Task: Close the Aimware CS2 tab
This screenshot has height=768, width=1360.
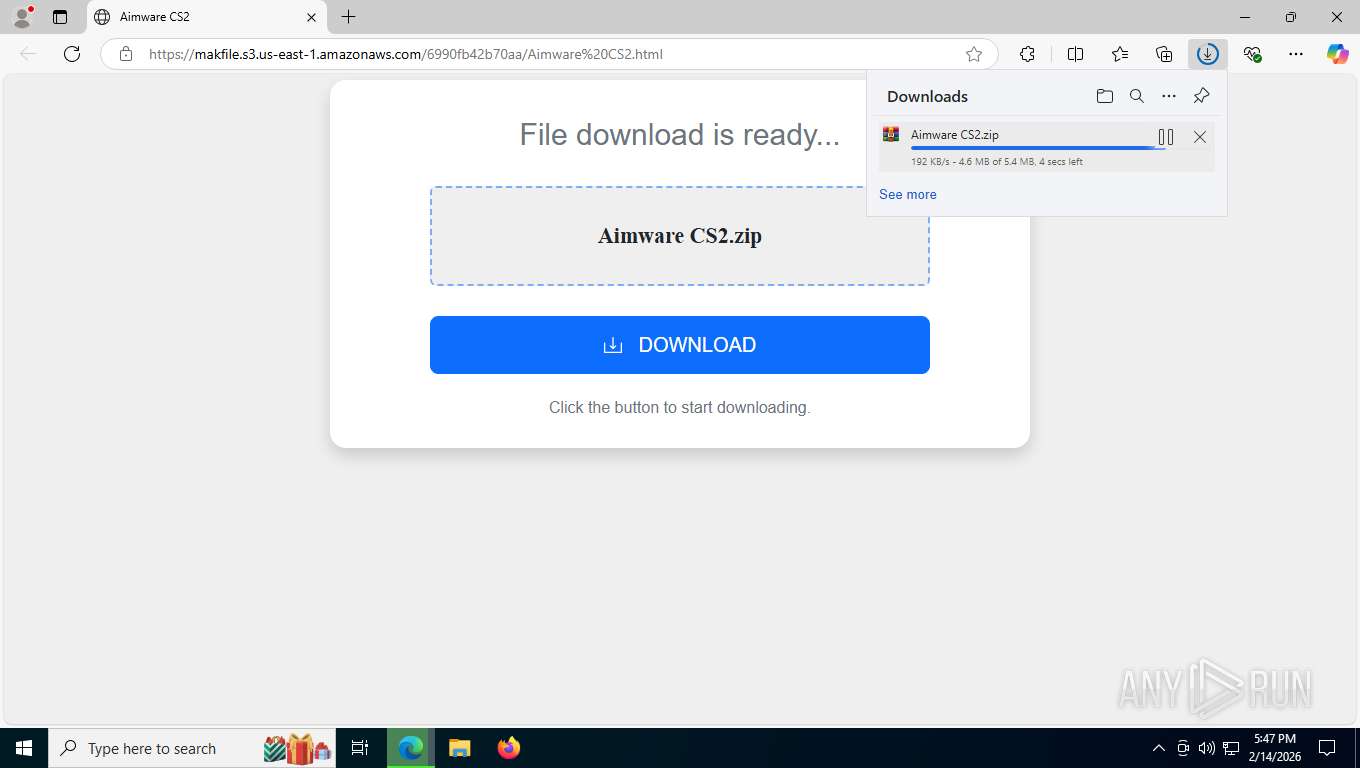Action: 311,17
